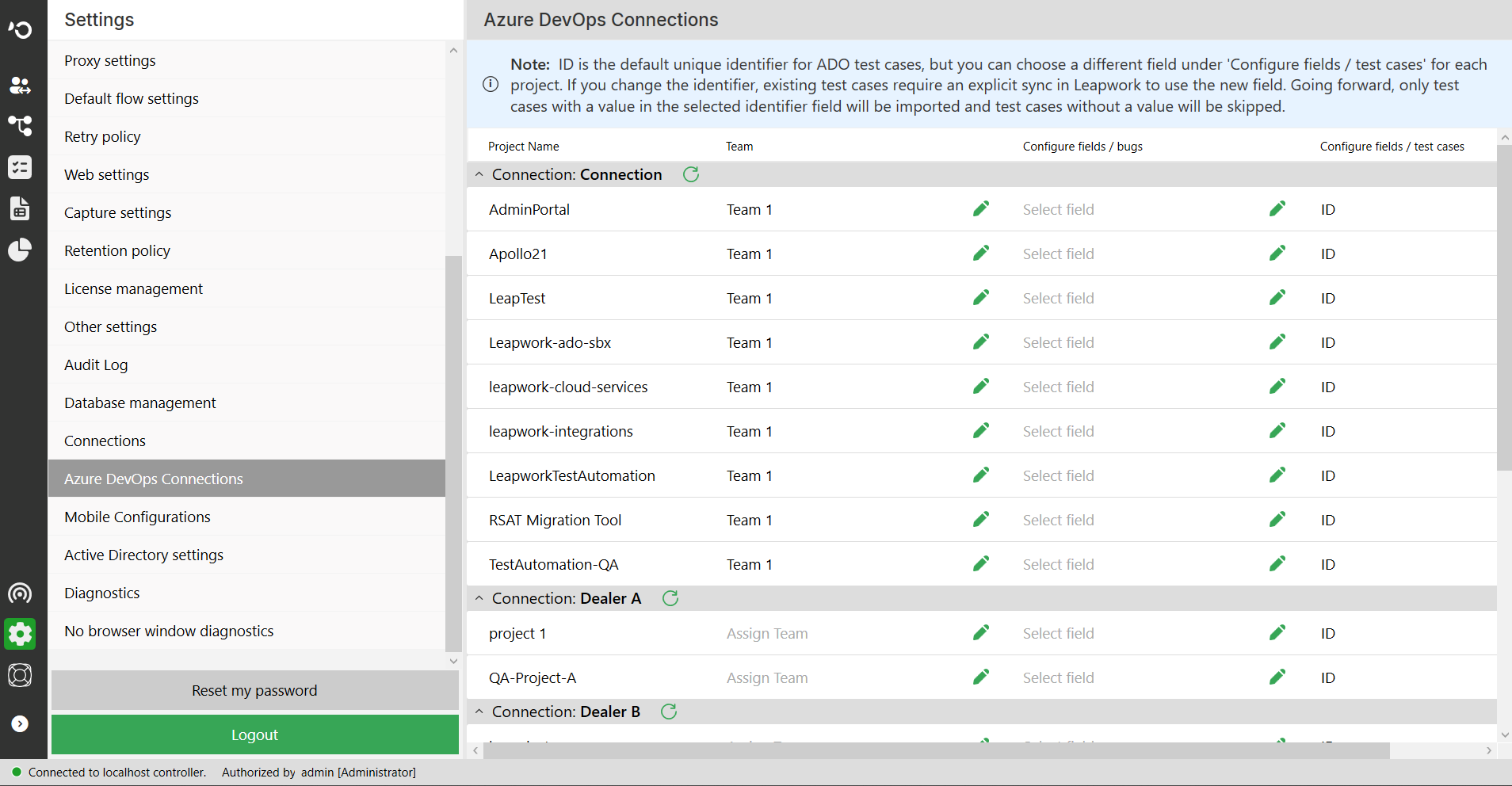Click Select field for TestAutomation-QA

(x=1058, y=564)
